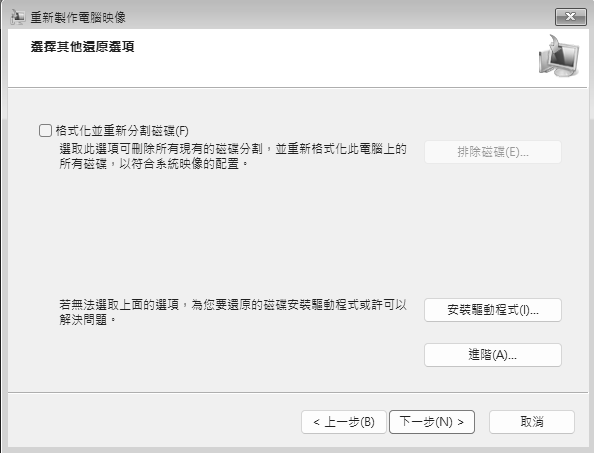Click the description 選取此選項可刪除所有現有的磁碟分割
594x453 pixels.
[x=161, y=148]
